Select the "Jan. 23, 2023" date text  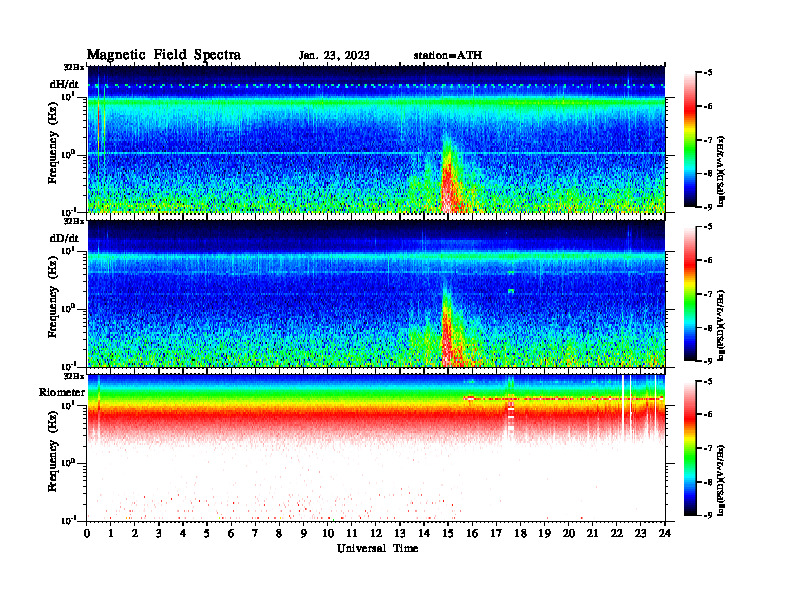[x=334, y=56]
